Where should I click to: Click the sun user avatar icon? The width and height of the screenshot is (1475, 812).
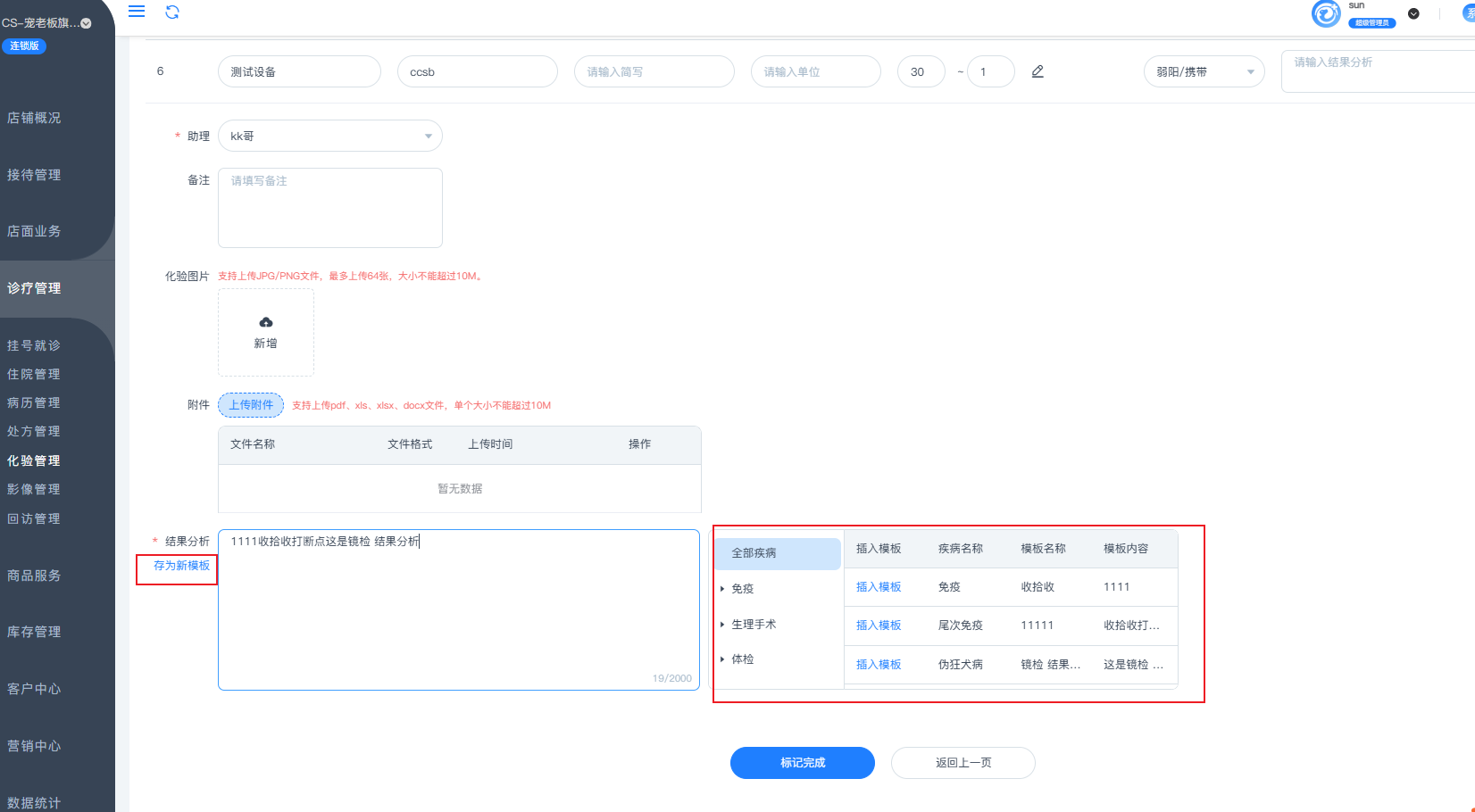click(1326, 13)
